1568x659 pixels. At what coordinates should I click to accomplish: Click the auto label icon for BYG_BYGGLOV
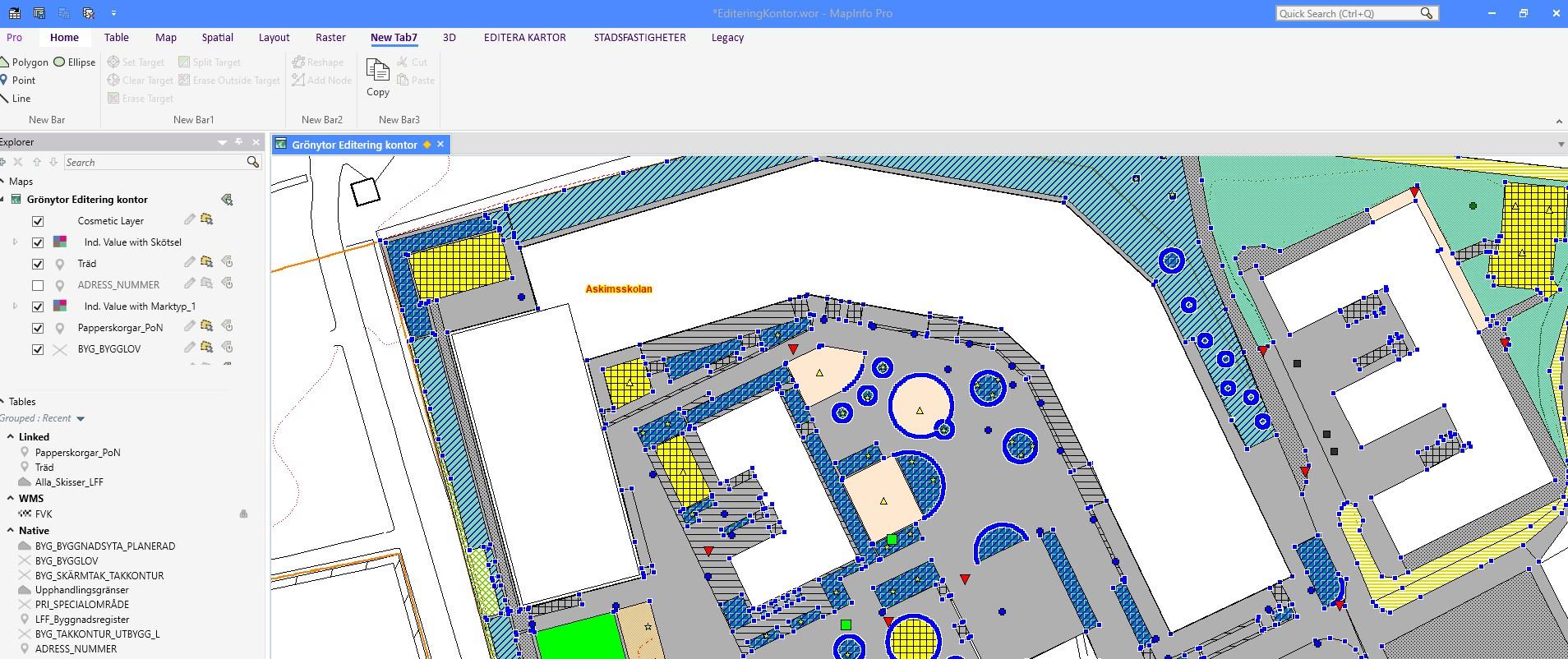click(228, 348)
